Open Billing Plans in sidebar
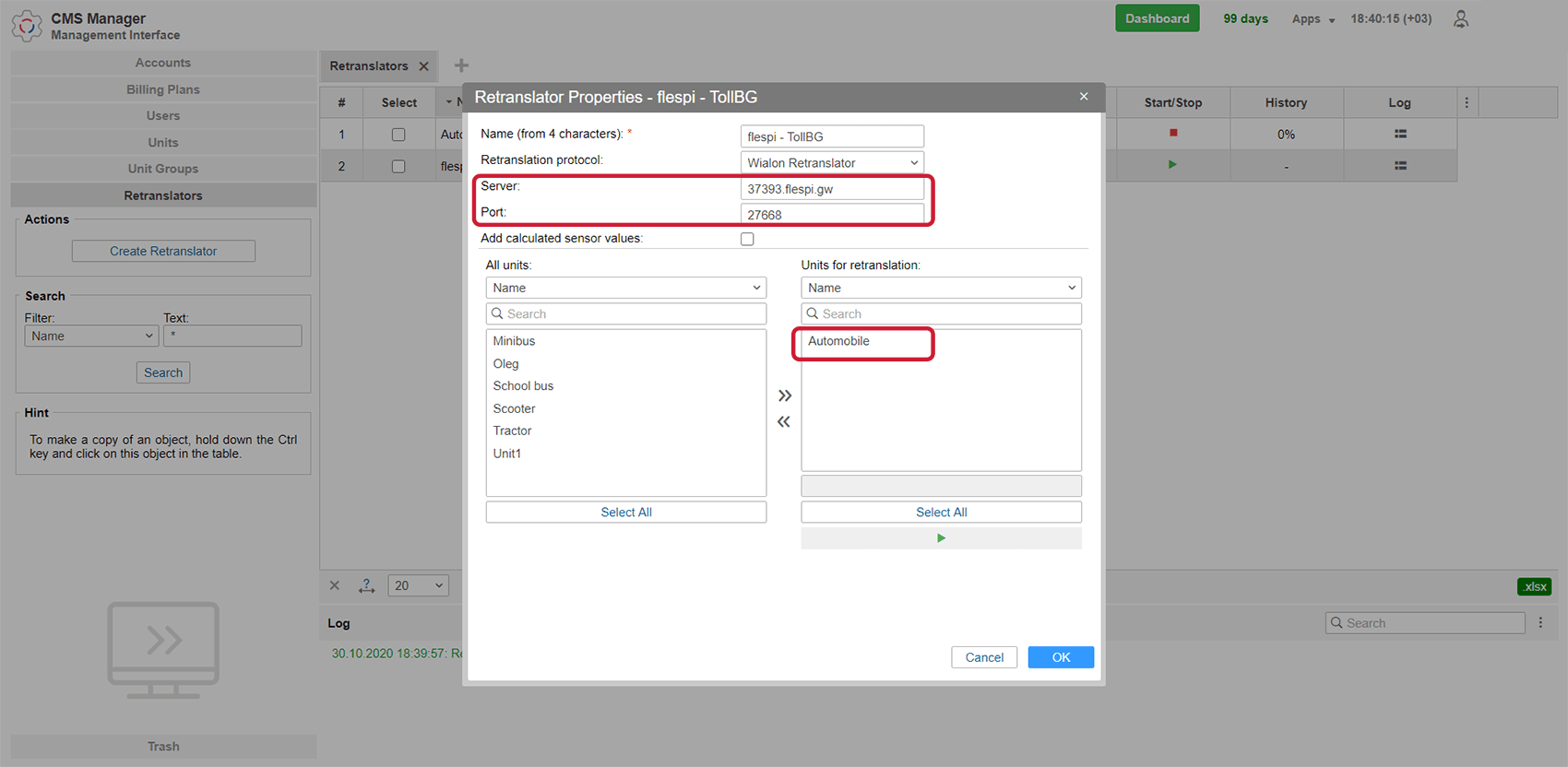Viewport: 1568px width, 767px height. click(x=163, y=89)
